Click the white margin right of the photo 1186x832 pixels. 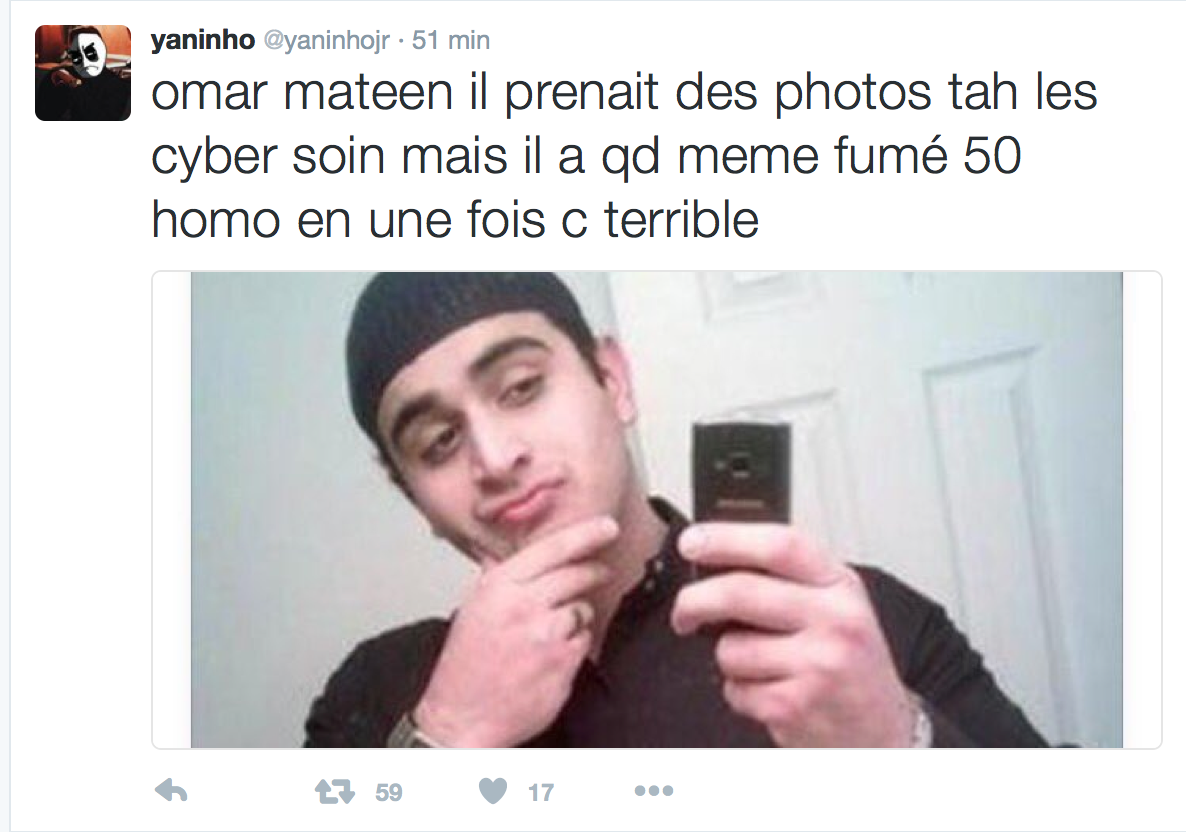pos(1142,510)
